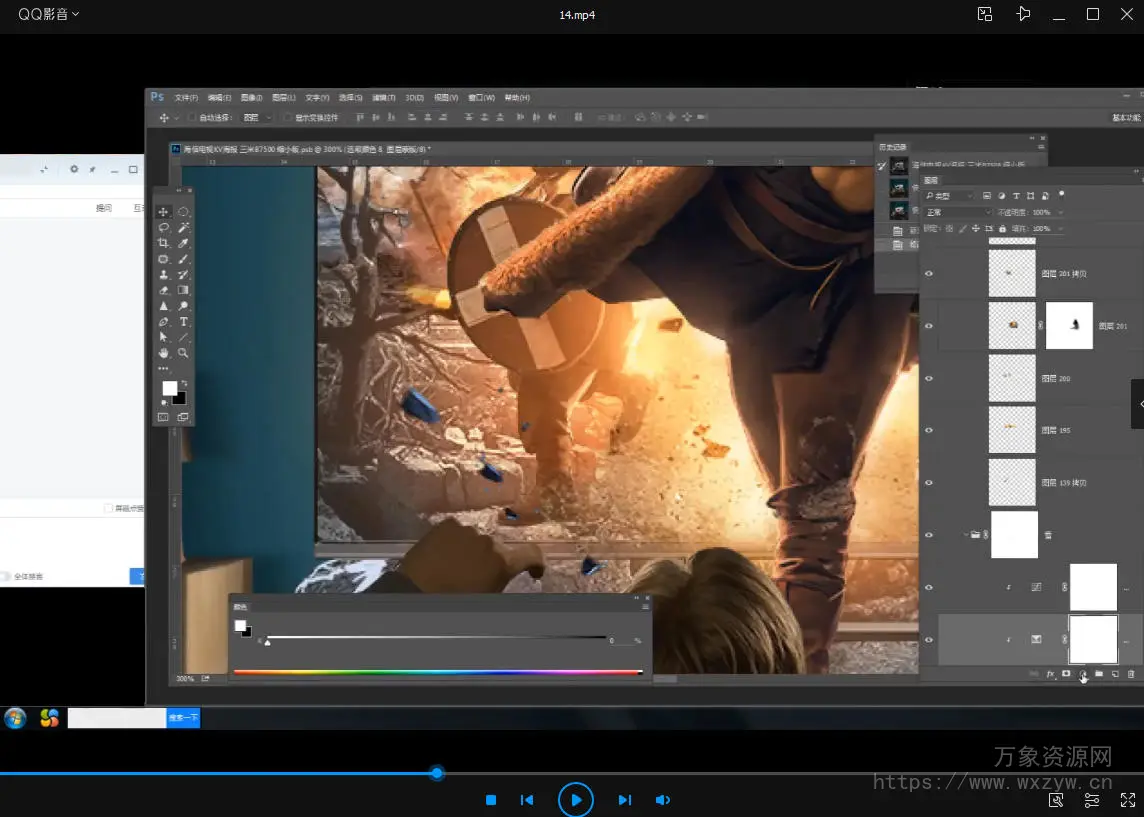Open the QQ影音 main menu dropdown
Viewport: 1144px width, 817px height.
tap(48, 14)
